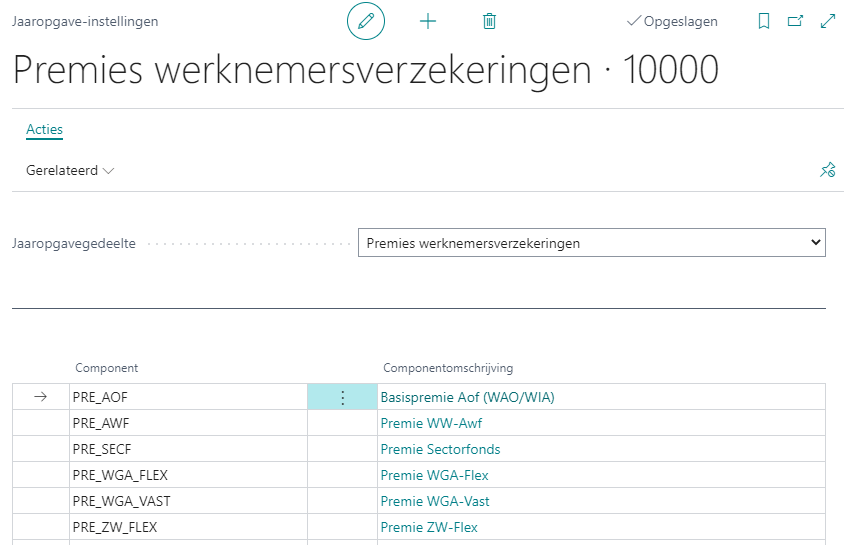
Task: Click the pencil edit icon
Action: coord(366,21)
